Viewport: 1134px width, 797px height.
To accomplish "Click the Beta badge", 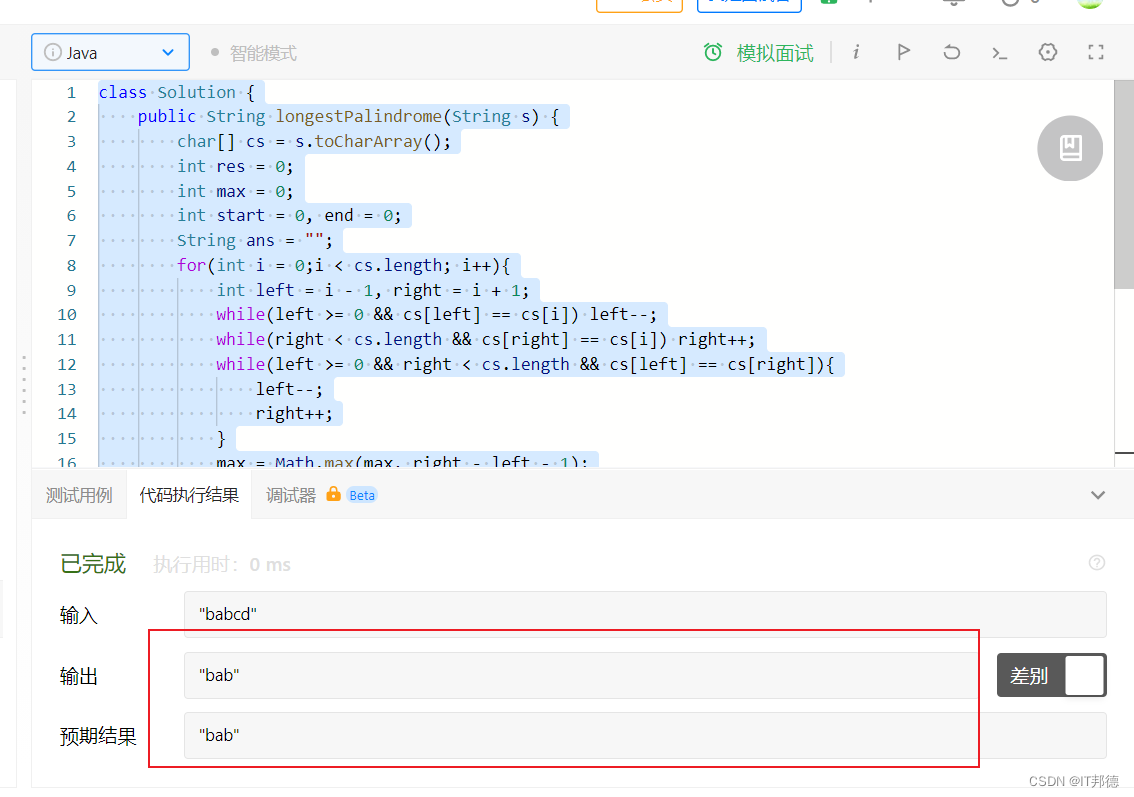I will pos(362,495).
